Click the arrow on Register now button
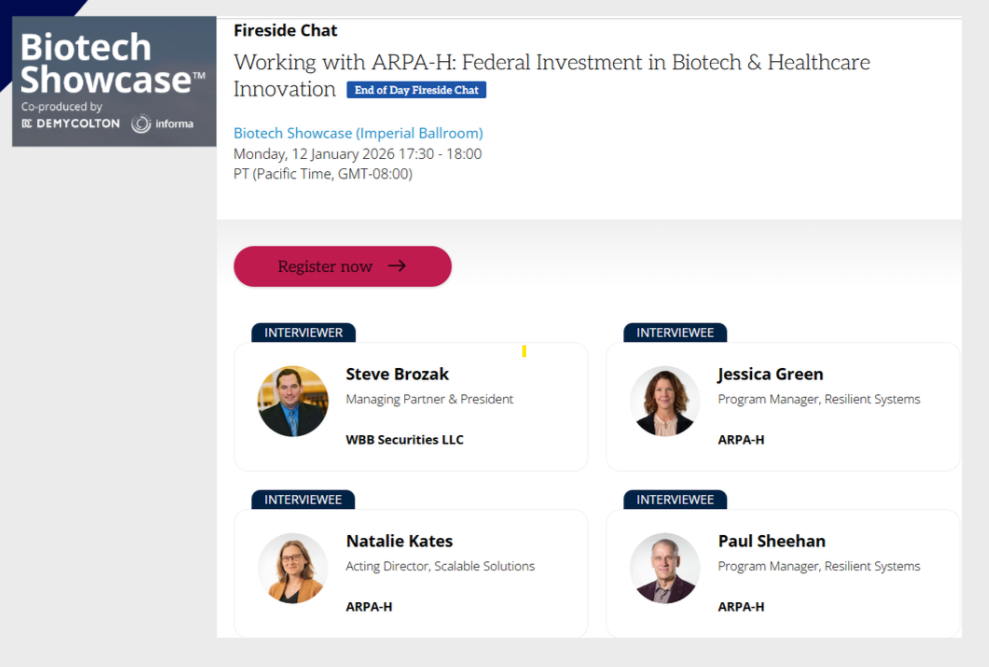 coord(397,266)
